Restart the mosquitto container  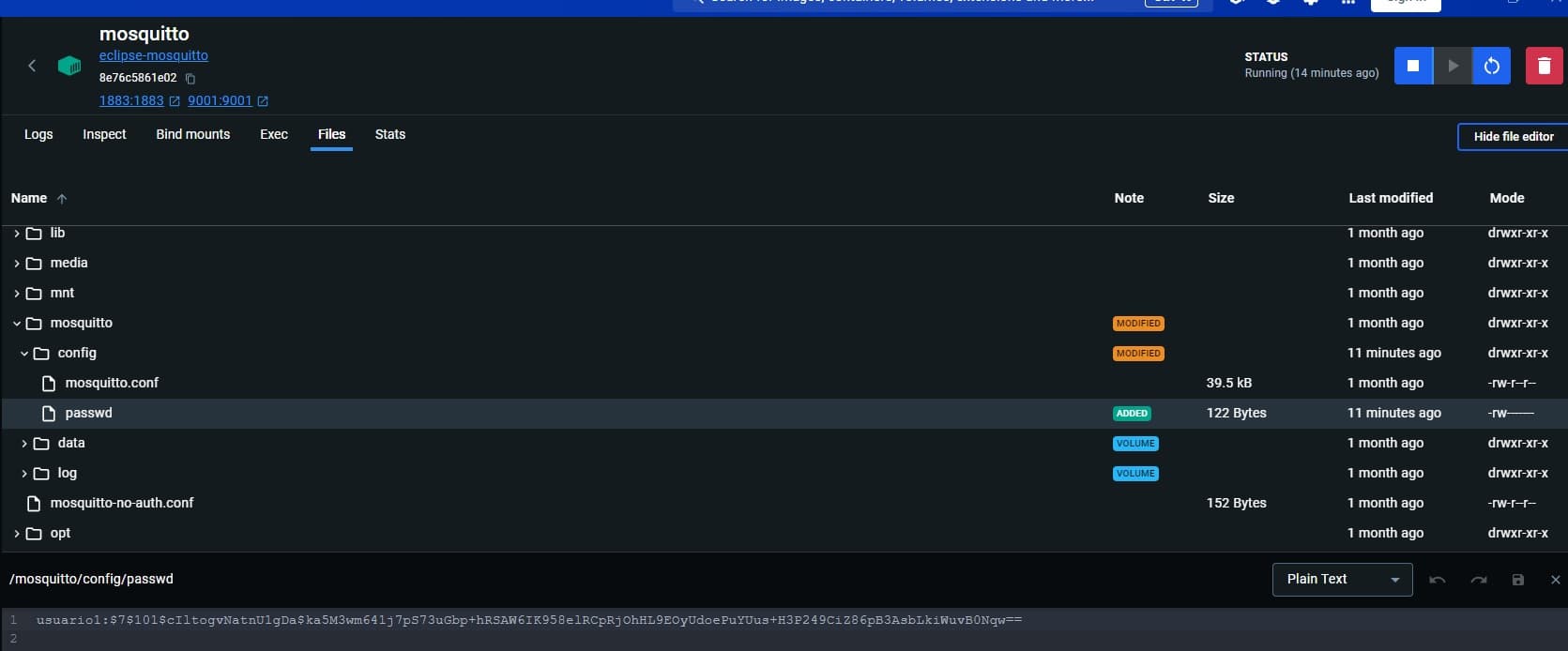[1491, 66]
